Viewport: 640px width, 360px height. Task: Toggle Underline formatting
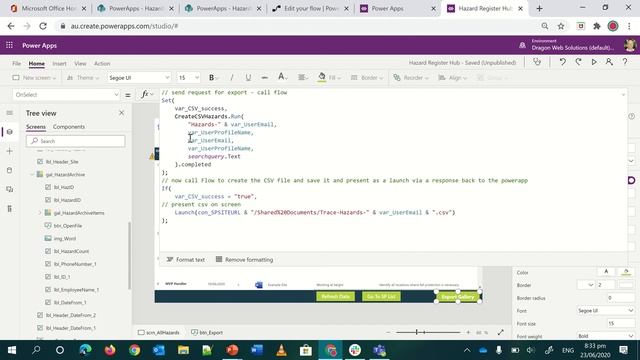click(248, 78)
